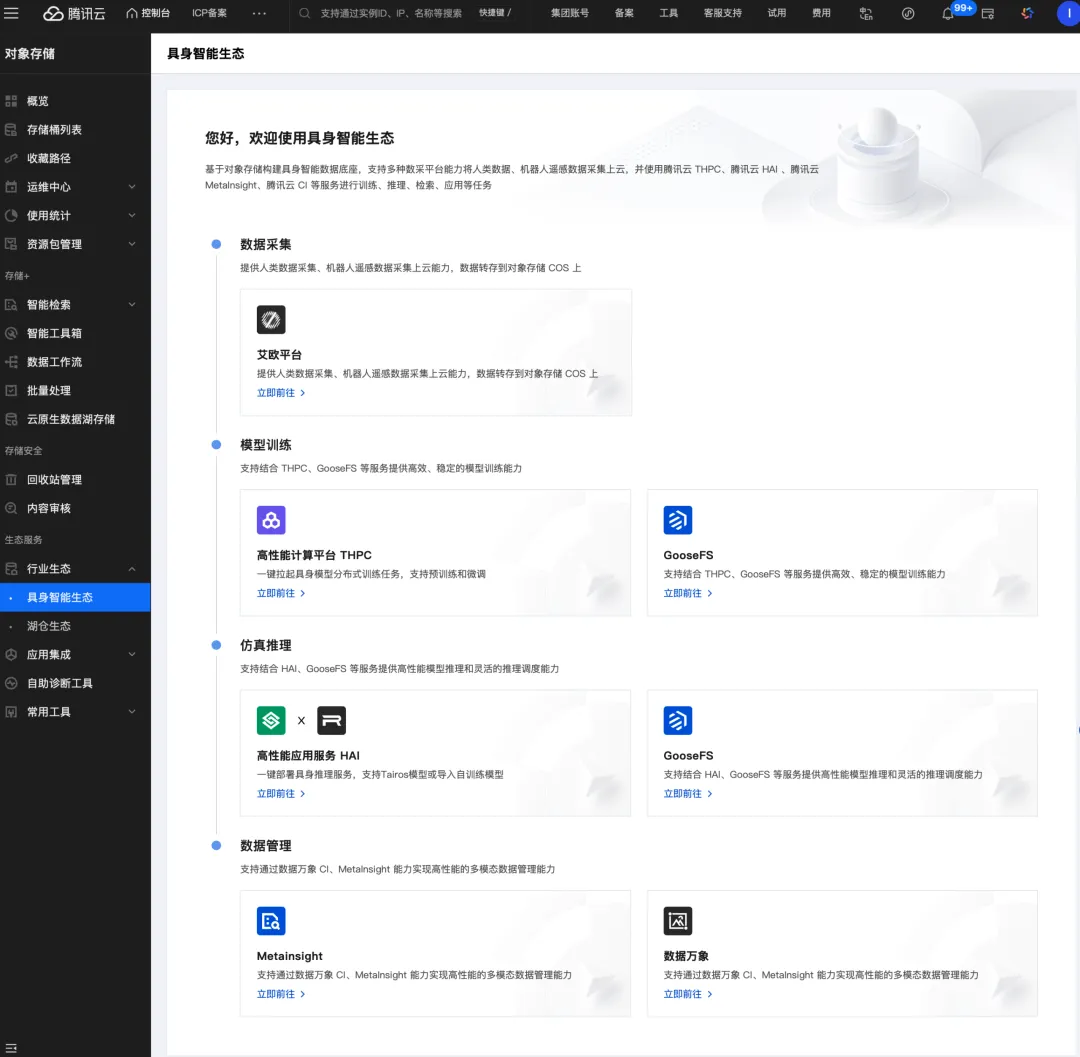
Task: Focus the top search input field
Action: (x=391, y=13)
